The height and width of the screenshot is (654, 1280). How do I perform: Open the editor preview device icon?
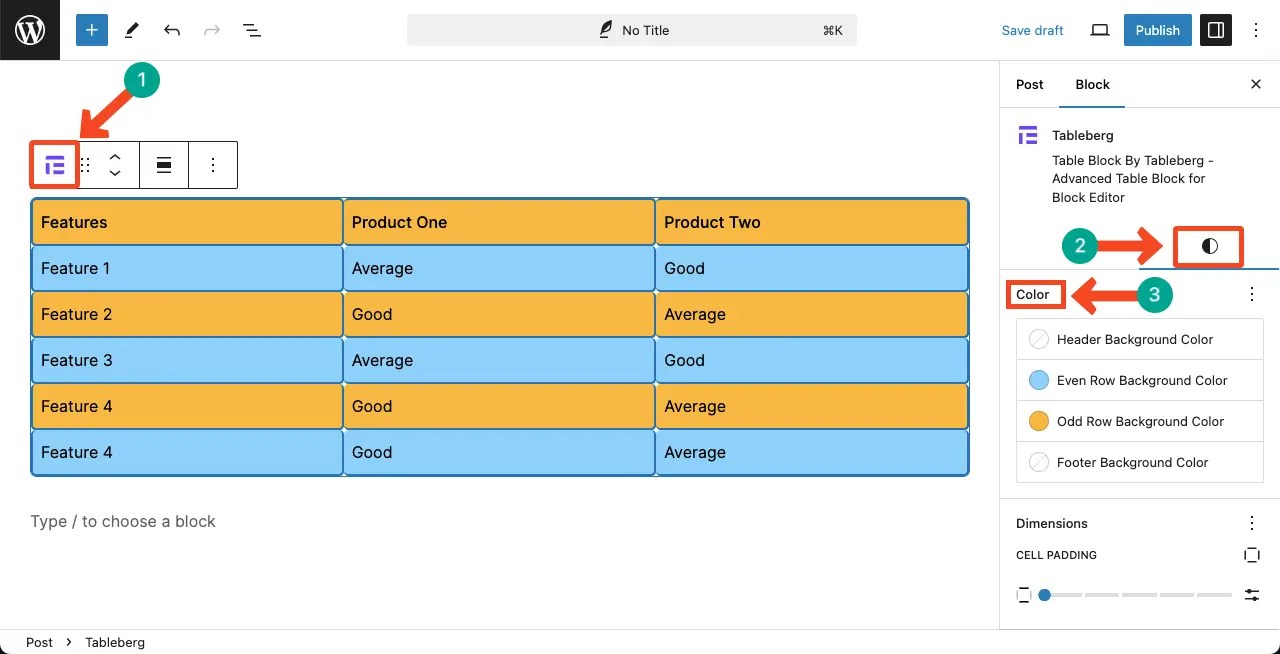[1099, 30]
